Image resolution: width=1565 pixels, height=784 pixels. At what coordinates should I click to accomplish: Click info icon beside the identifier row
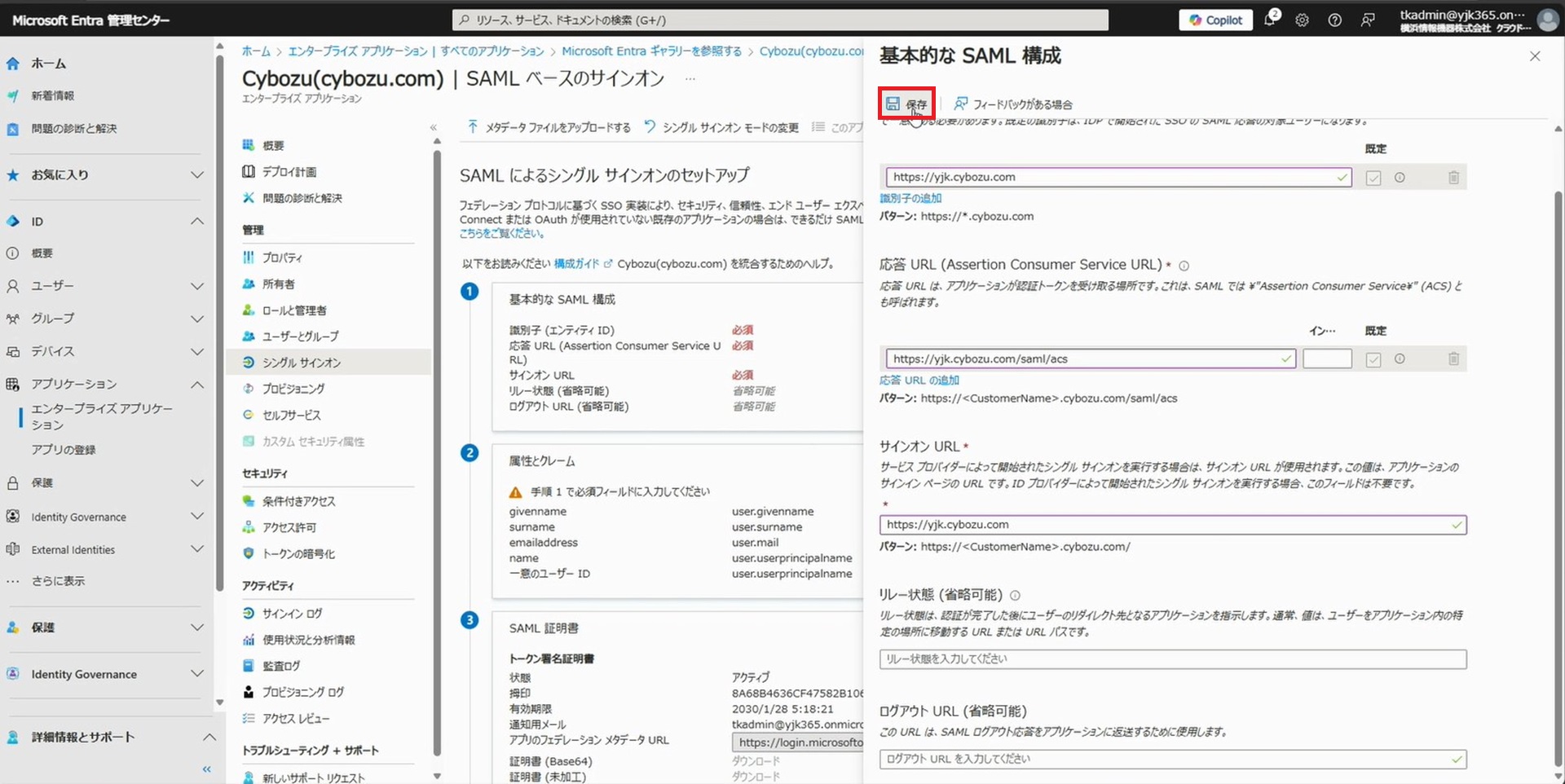(1400, 177)
